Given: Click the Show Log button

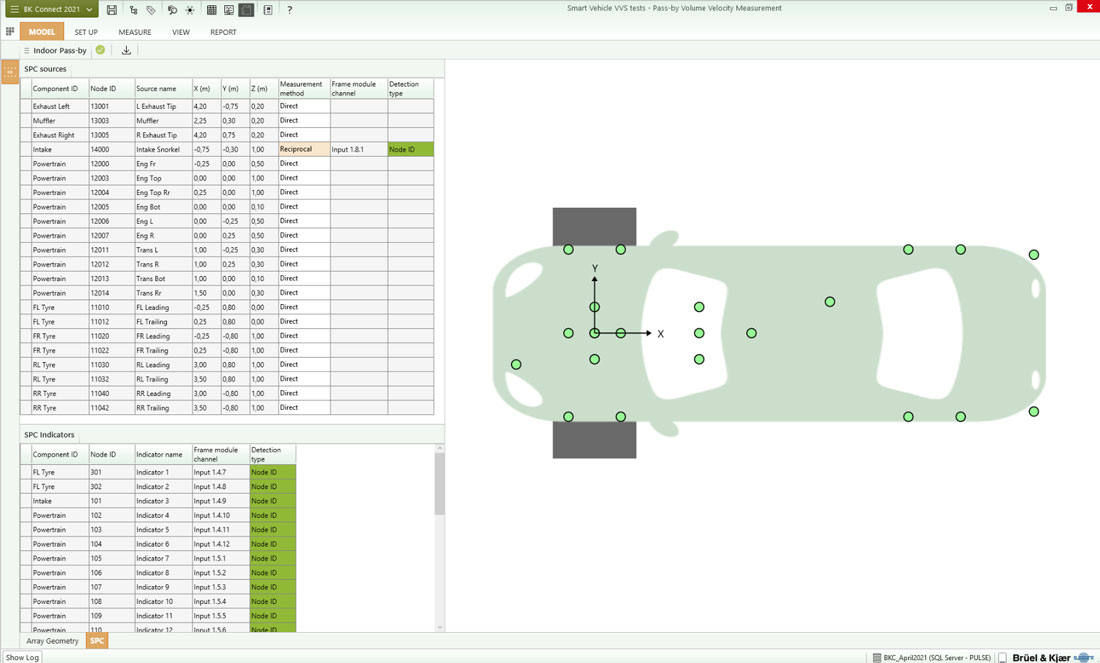Looking at the screenshot, I should [x=22, y=657].
